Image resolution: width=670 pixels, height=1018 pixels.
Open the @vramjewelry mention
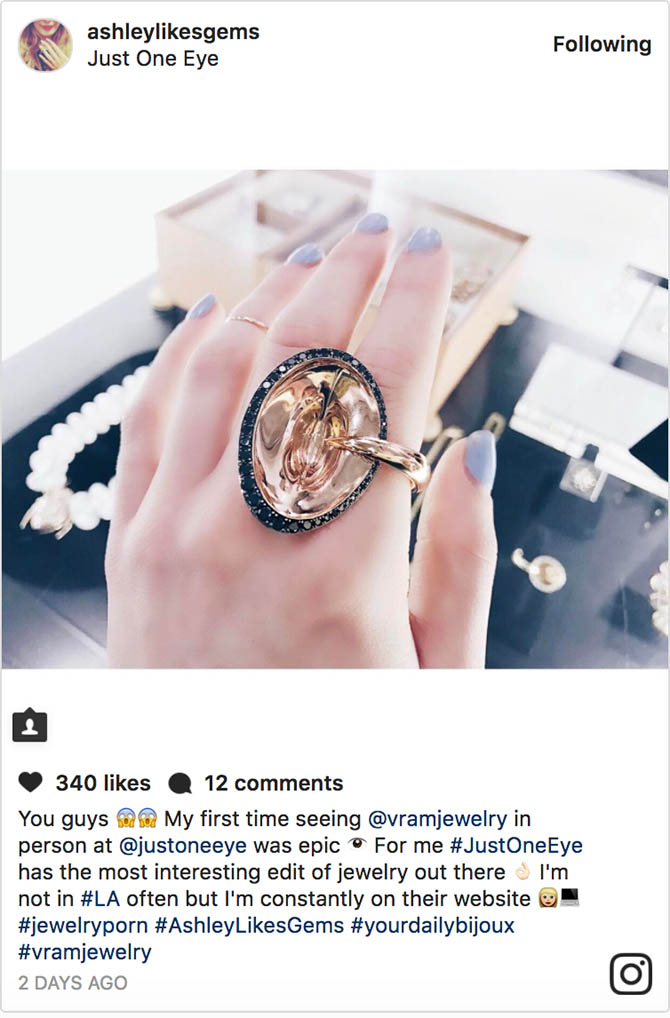(x=438, y=819)
